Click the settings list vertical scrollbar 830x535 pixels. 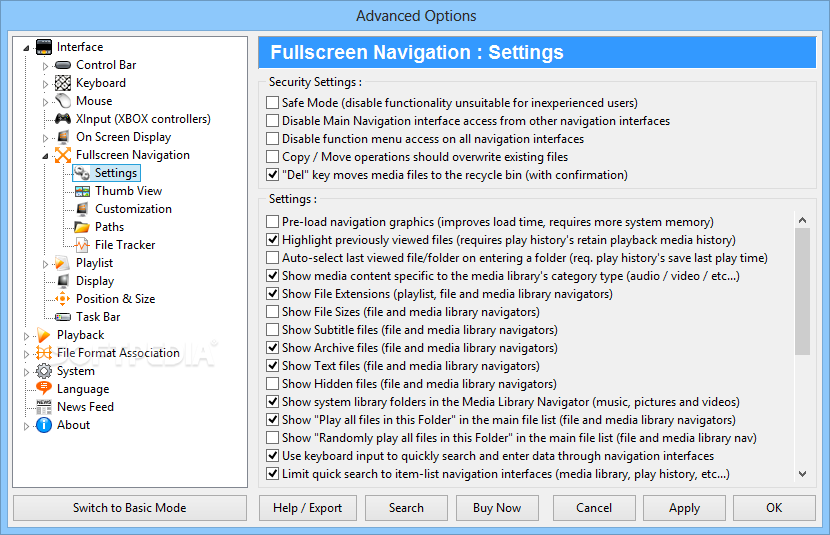pos(802,290)
